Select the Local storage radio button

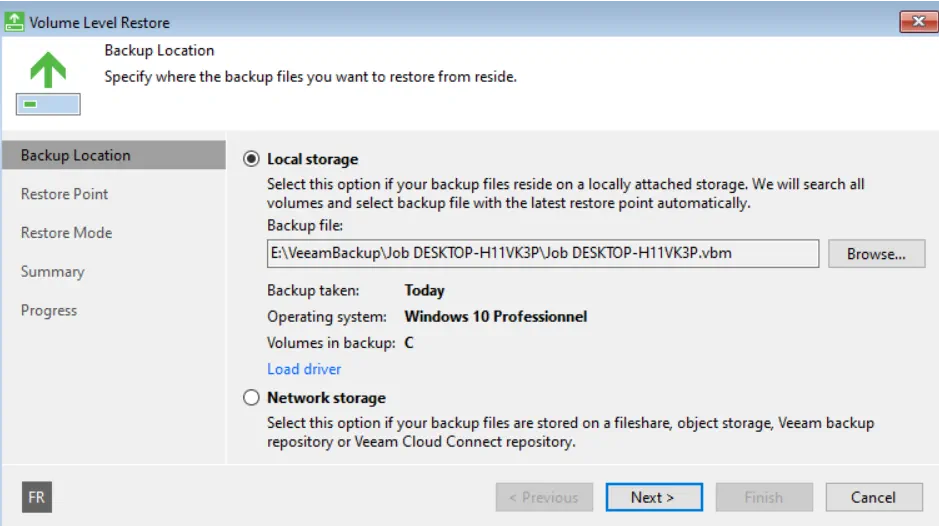[252, 159]
